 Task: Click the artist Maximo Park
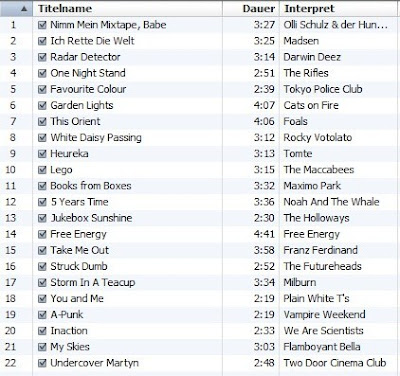[x=312, y=186]
